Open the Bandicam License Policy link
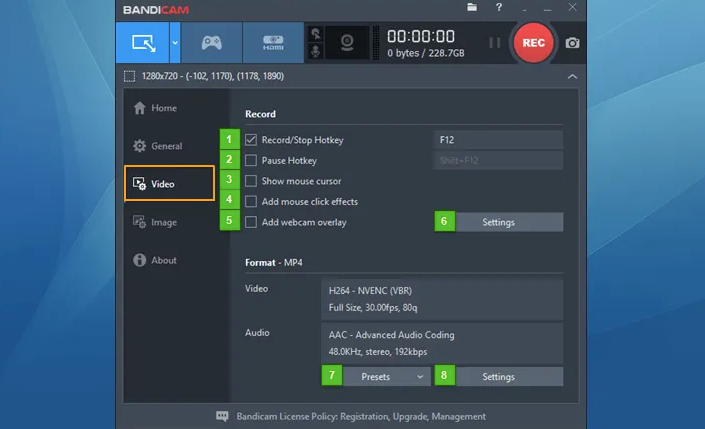The height and width of the screenshot is (429, 705). click(x=361, y=416)
